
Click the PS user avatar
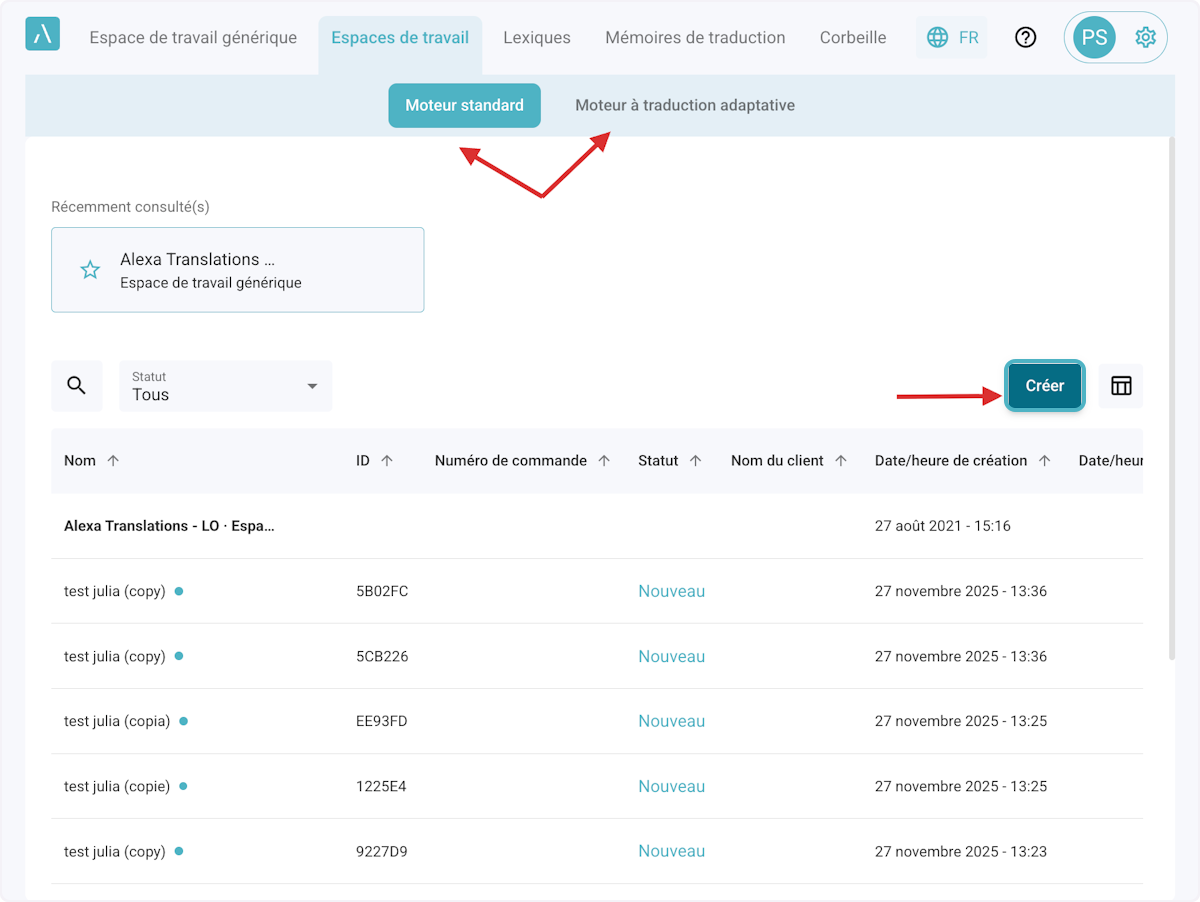1094,38
